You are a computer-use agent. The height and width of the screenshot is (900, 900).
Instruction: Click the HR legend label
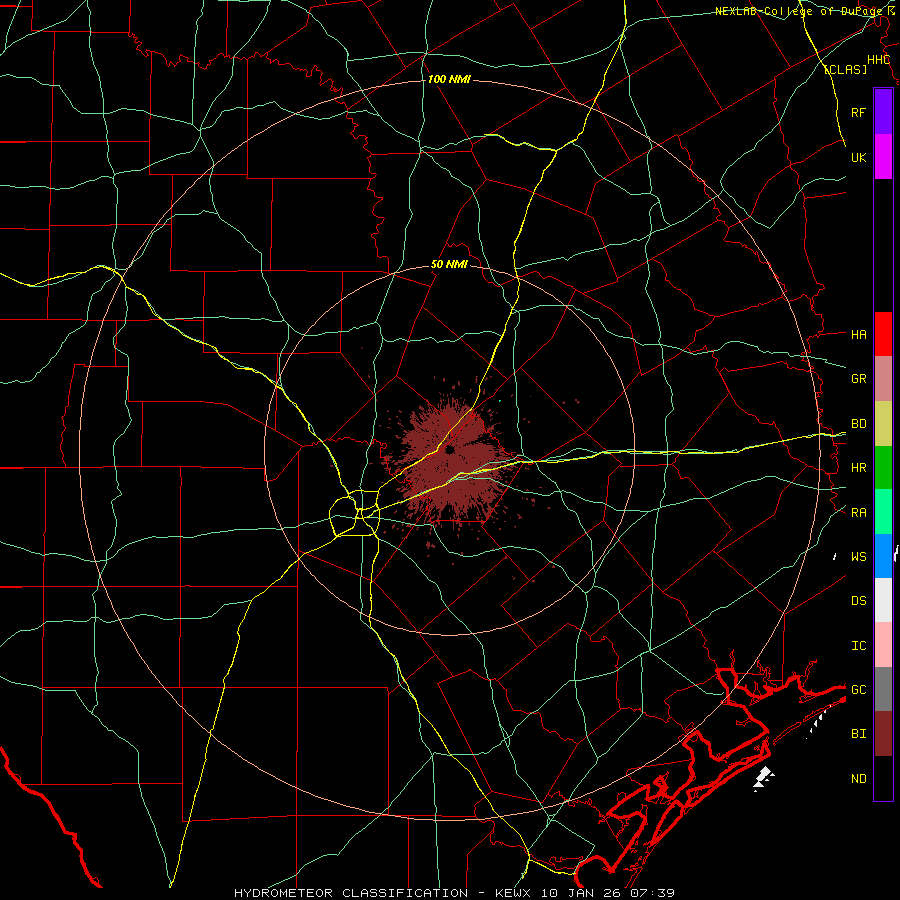(x=858, y=468)
